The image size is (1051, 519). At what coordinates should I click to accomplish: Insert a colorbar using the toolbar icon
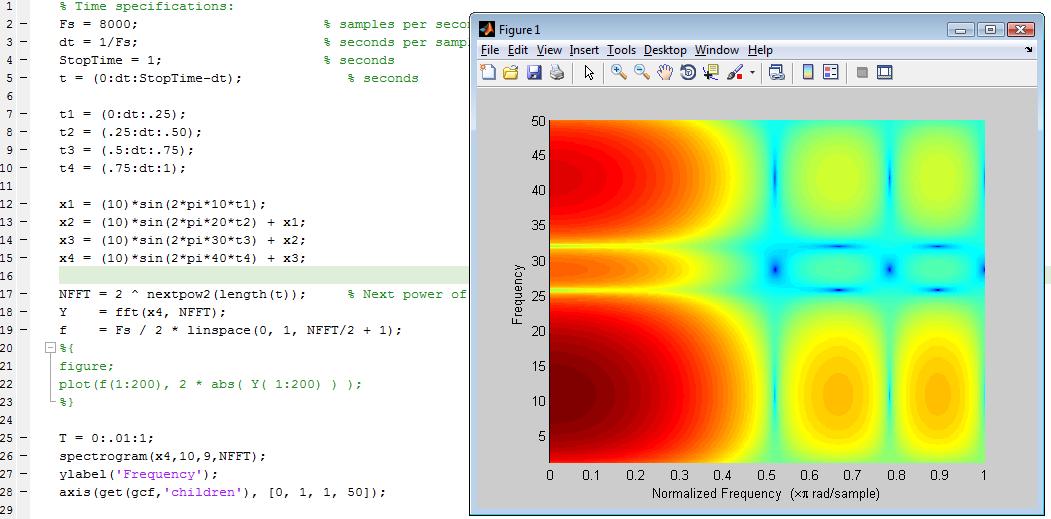coord(808,72)
